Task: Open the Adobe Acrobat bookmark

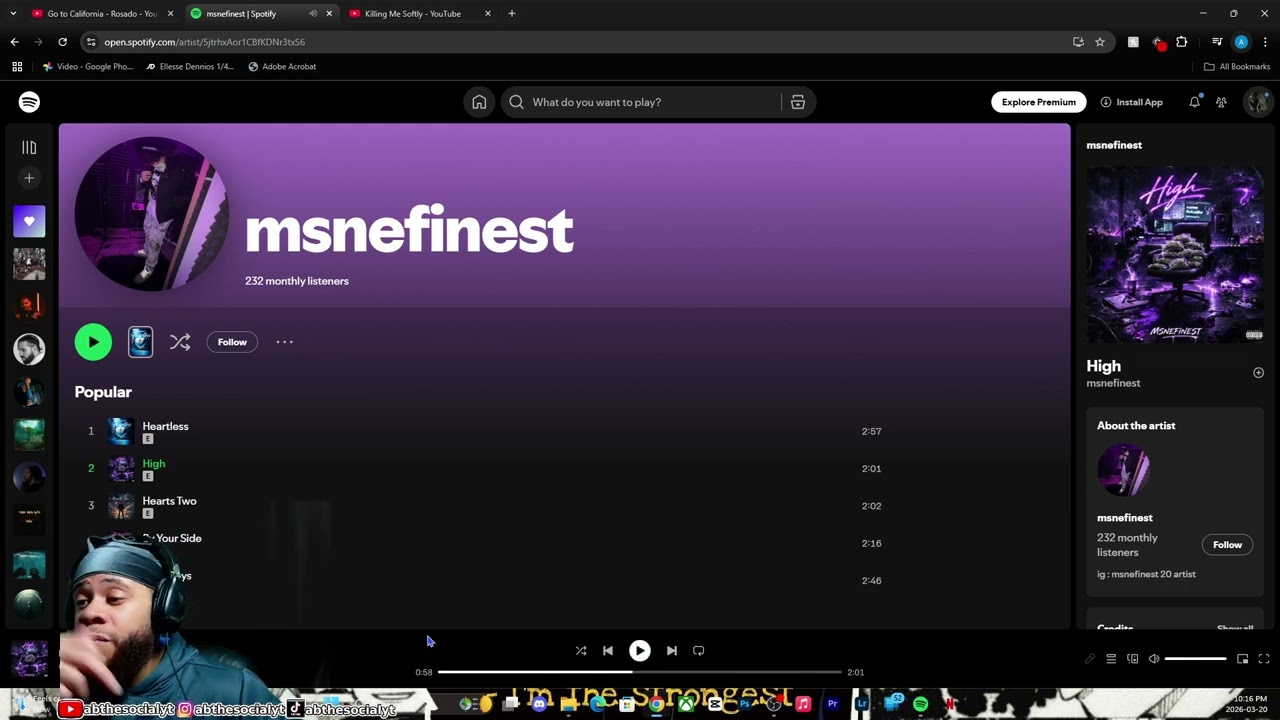Action: tap(282, 67)
